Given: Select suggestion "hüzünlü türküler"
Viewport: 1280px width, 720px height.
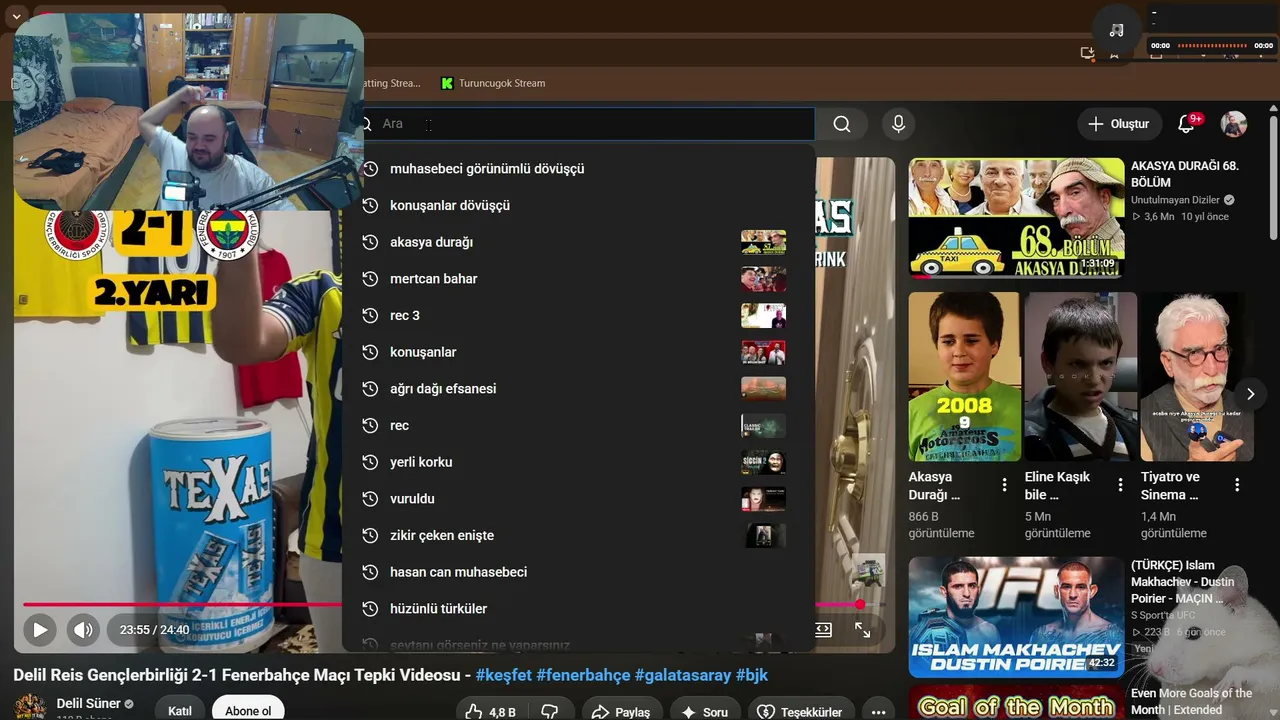Looking at the screenshot, I should pos(578,609).
